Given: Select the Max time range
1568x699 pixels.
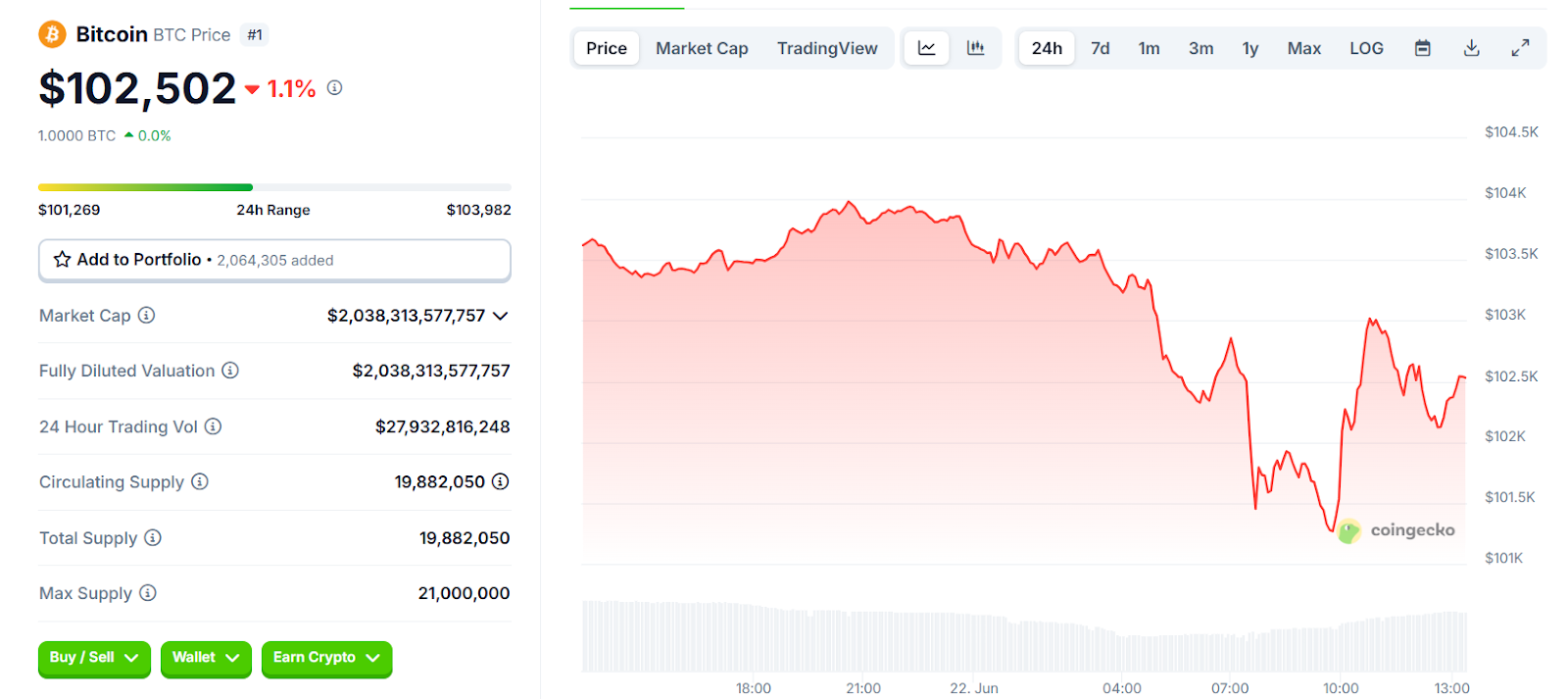Looking at the screenshot, I should coord(1303,48).
